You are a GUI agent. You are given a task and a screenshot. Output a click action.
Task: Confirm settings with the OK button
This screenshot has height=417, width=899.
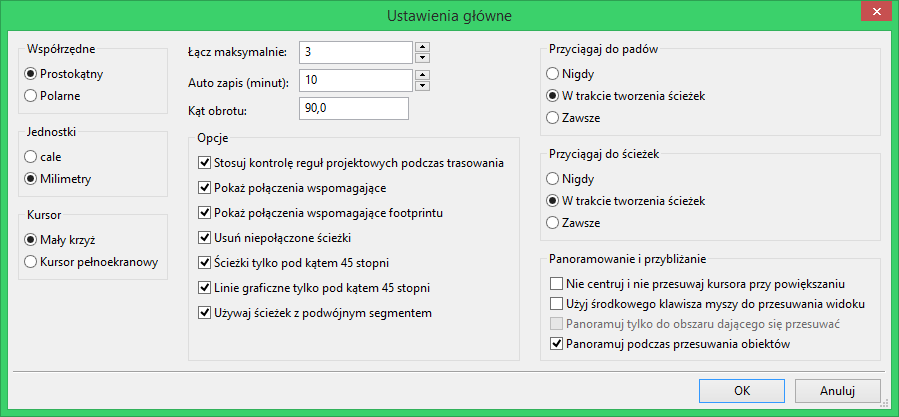point(742,391)
